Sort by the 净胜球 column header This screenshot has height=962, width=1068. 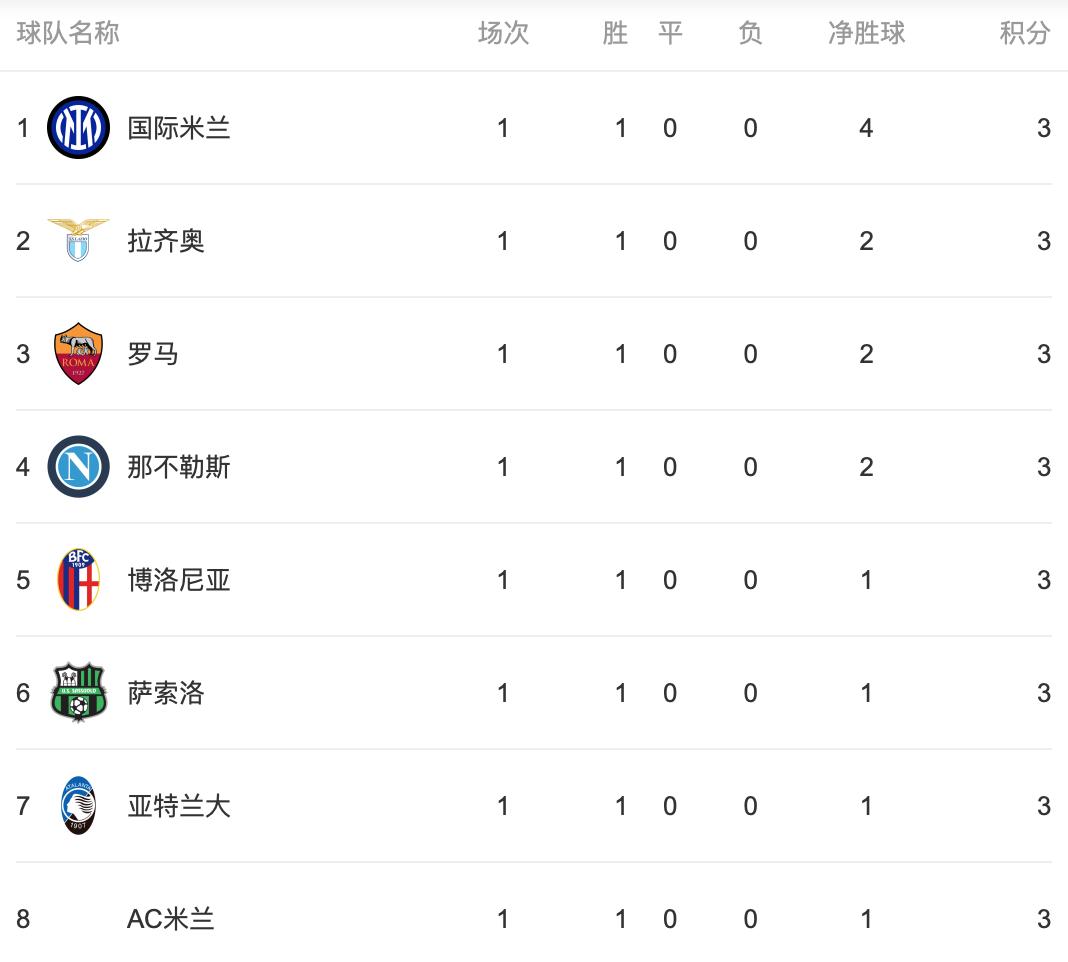click(866, 34)
